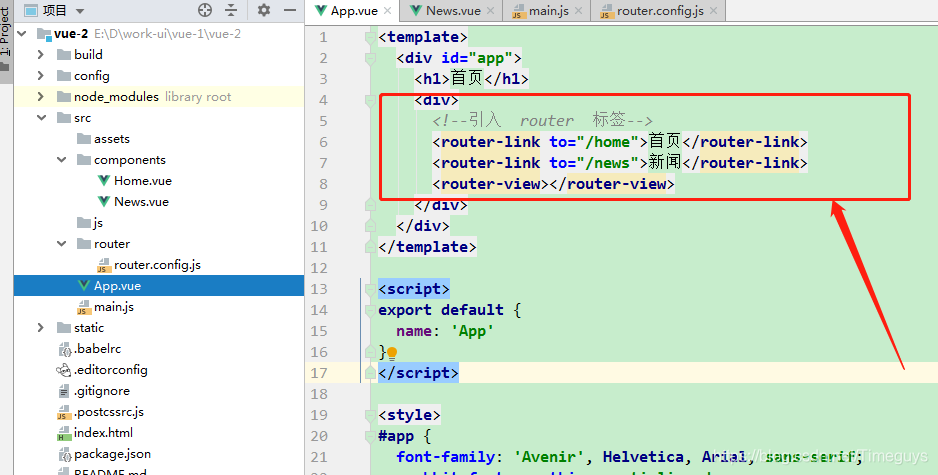Screen dimensions: 938x475
Task: Select the config folder icon
Action: point(64,76)
